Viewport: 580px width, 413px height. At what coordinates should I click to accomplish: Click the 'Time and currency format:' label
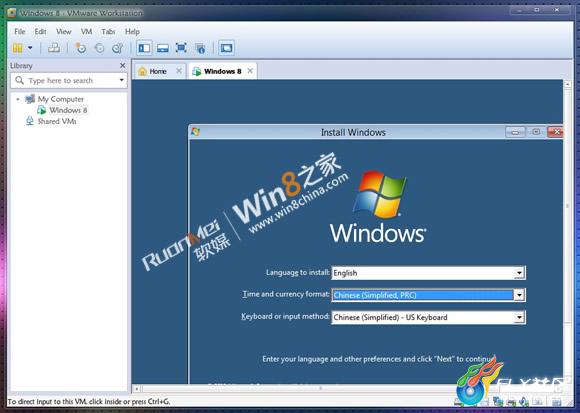pos(286,294)
